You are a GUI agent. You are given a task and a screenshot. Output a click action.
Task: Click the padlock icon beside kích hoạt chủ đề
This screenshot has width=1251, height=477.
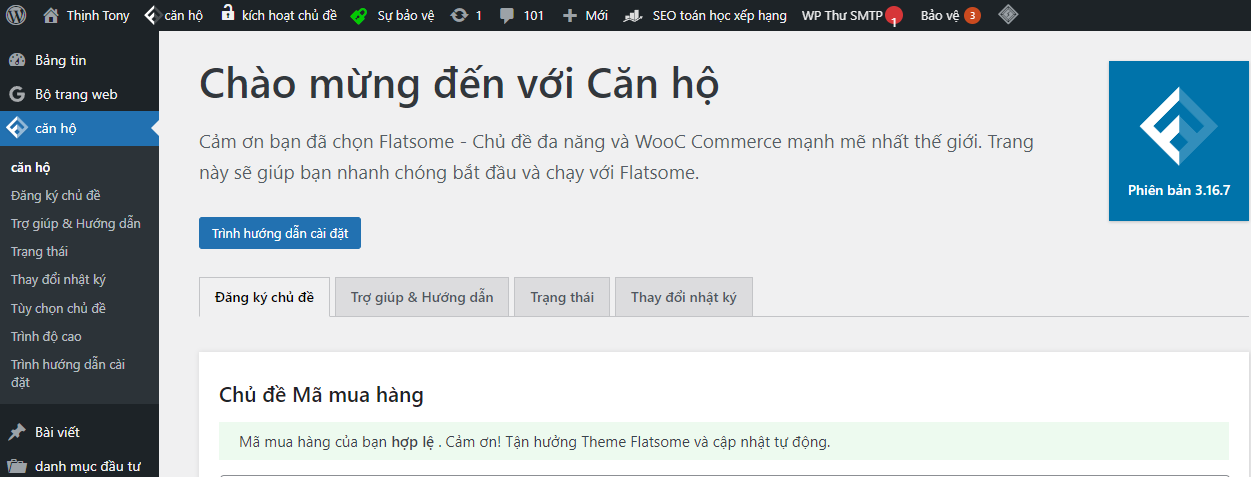click(227, 14)
